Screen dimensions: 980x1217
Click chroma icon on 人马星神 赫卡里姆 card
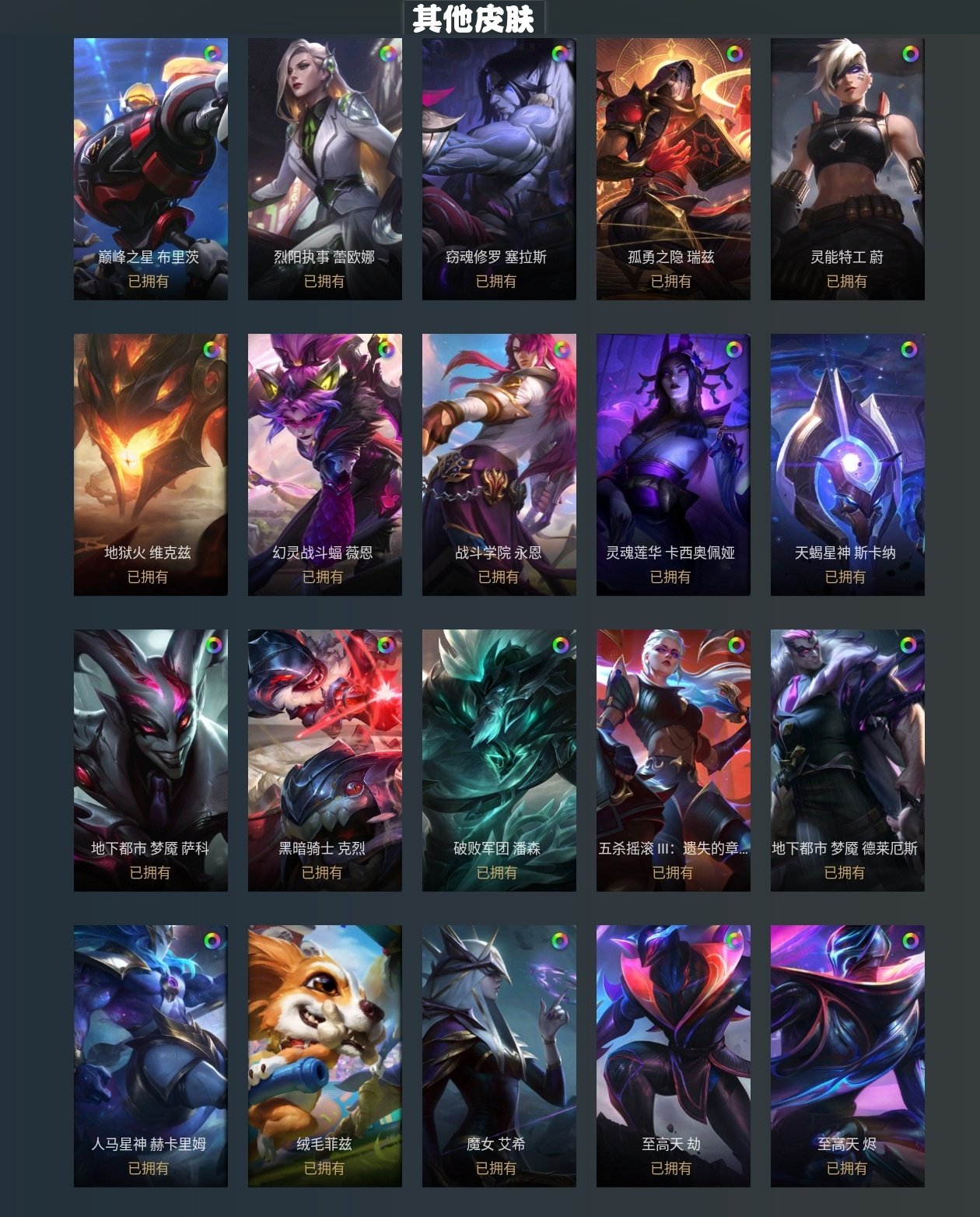click(x=212, y=942)
